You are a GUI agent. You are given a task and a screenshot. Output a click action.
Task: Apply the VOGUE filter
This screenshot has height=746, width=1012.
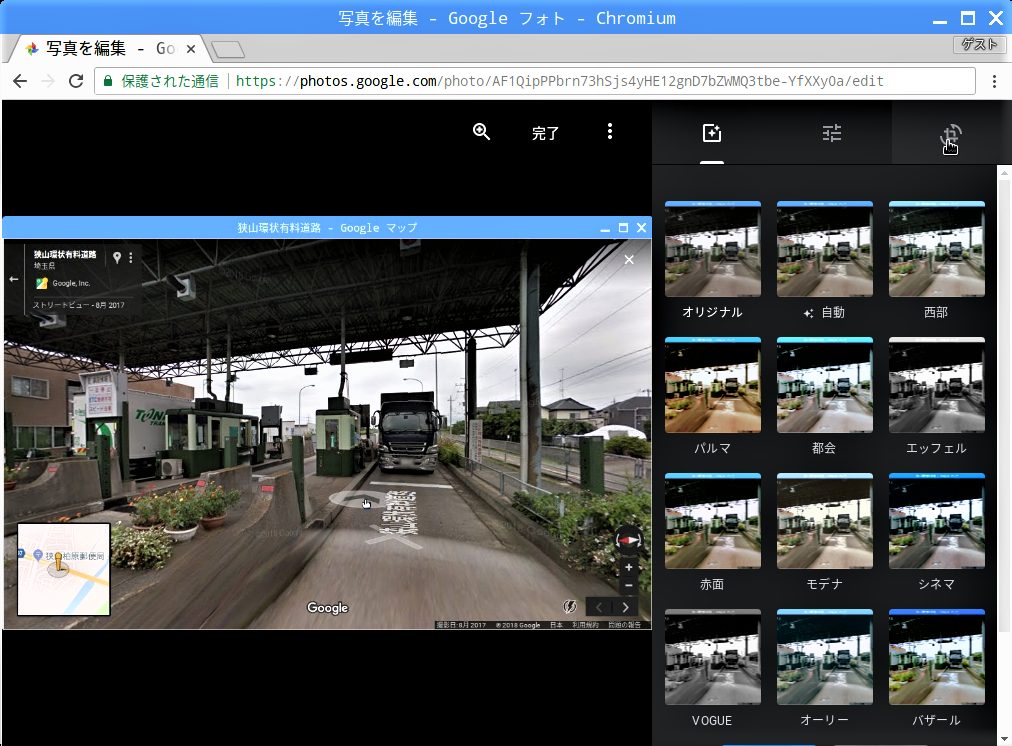tap(713, 657)
